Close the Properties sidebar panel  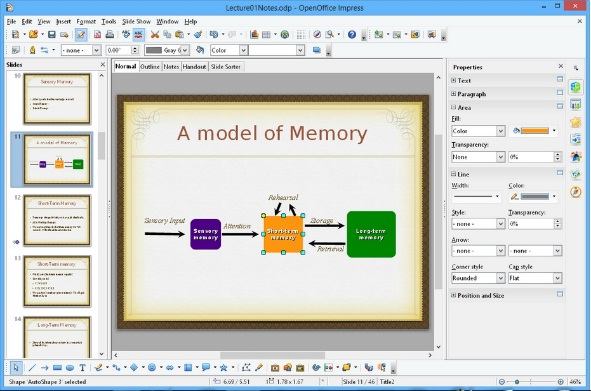pos(560,66)
